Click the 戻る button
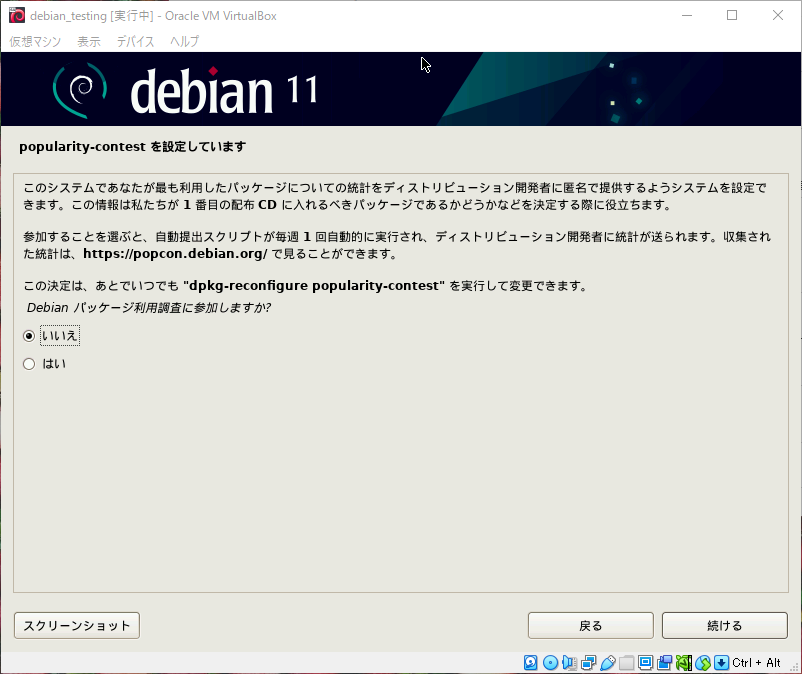802x674 pixels. tap(591, 625)
